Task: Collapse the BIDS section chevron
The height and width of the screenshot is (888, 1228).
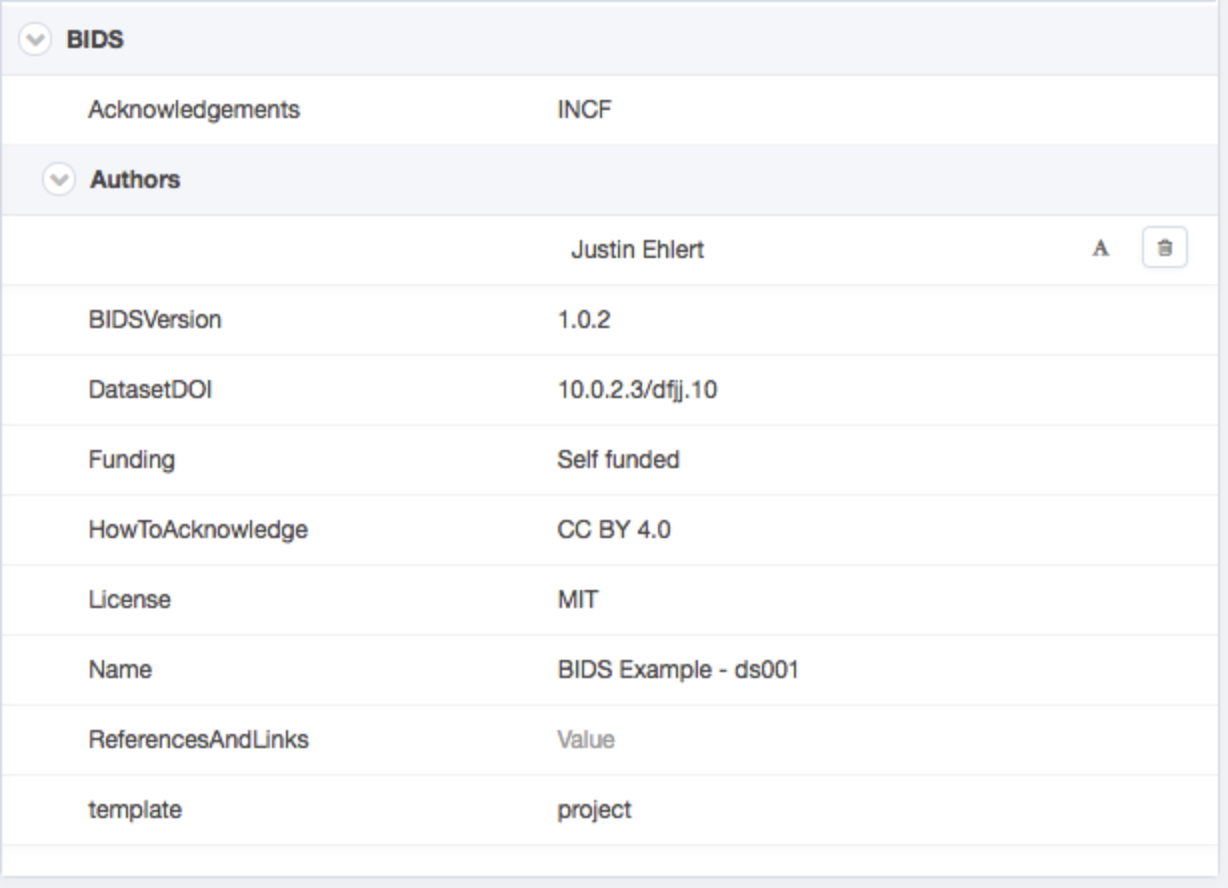Action: click(x=35, y=40)
